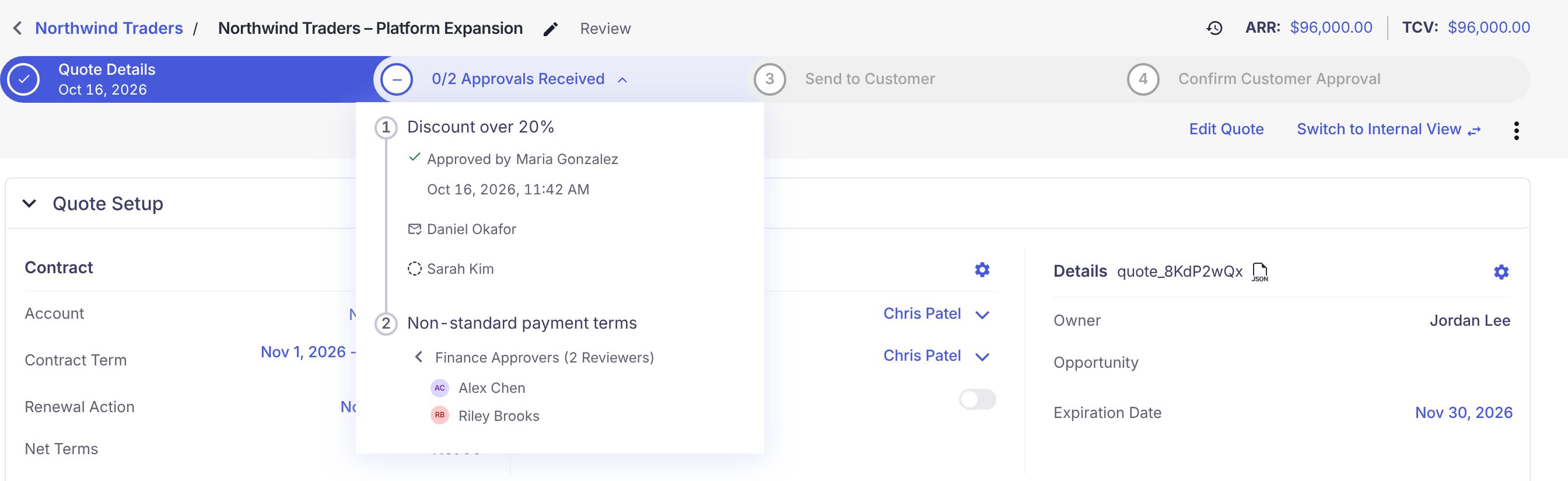Open the Contract section gear settings

pos(982,269)
